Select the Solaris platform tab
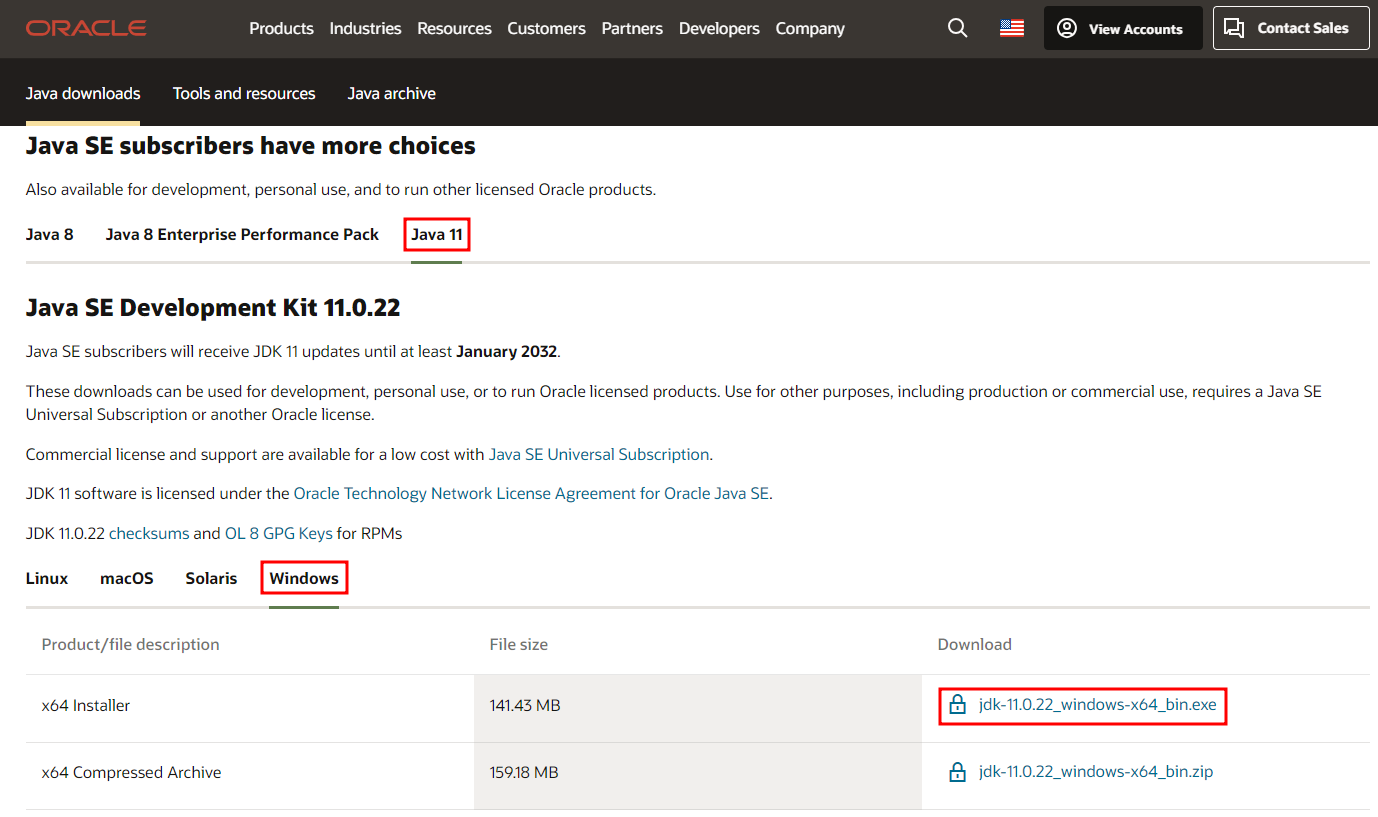Image resolution: width=1378 pixels, height=817 pixels. click(x=211, y=578)
